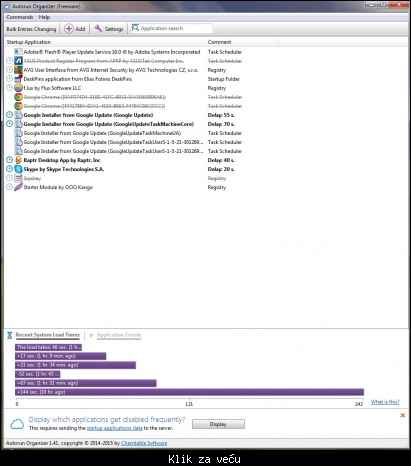Select the Raptr Desktop App icon

18,160
